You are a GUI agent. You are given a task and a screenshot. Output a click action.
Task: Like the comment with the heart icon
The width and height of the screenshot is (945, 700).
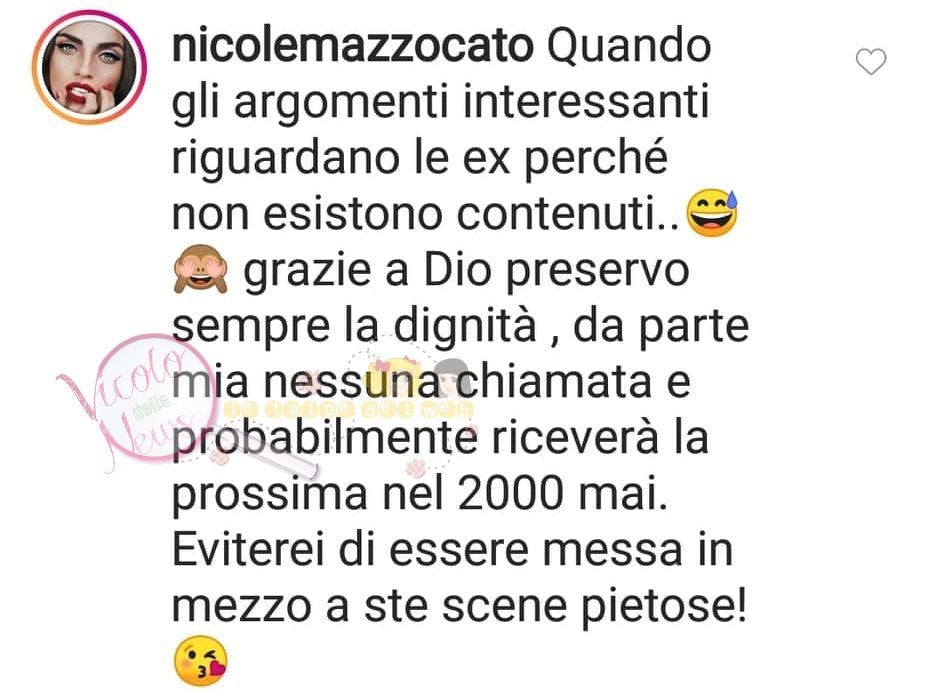pyautogui.click(x=871, y=61)
